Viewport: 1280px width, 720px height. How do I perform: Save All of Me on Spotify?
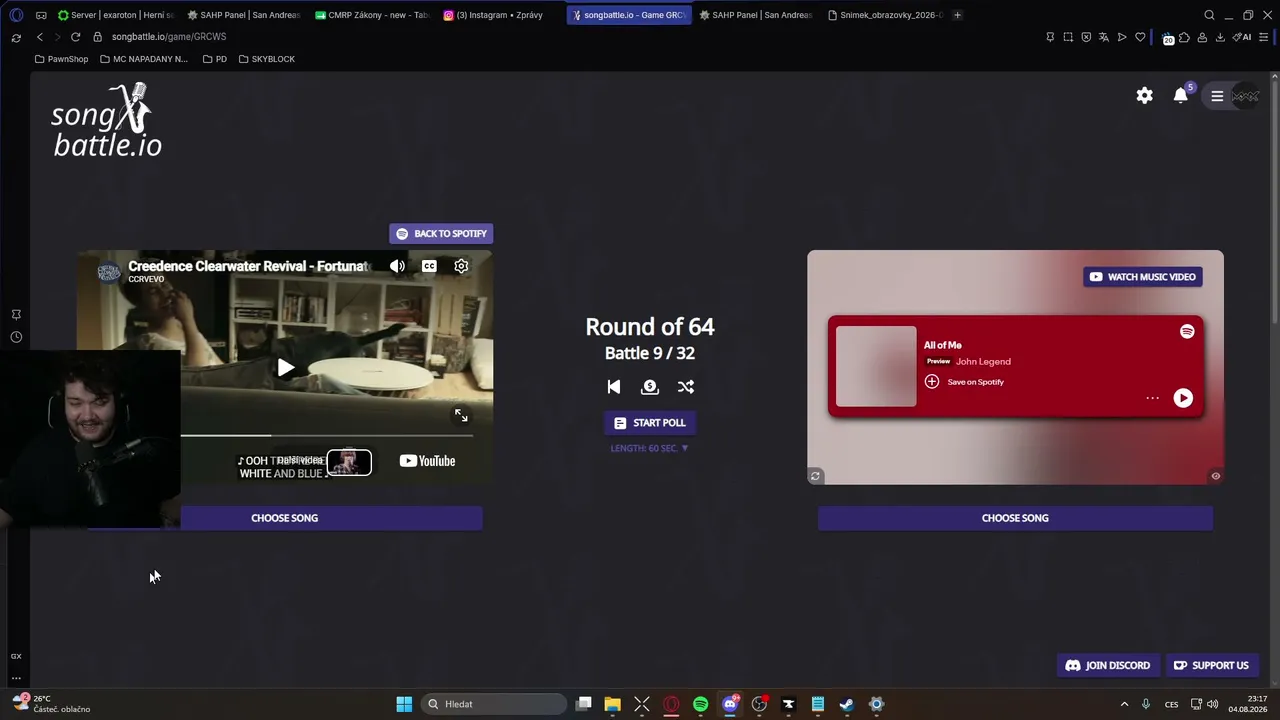(x=964, y=382)
